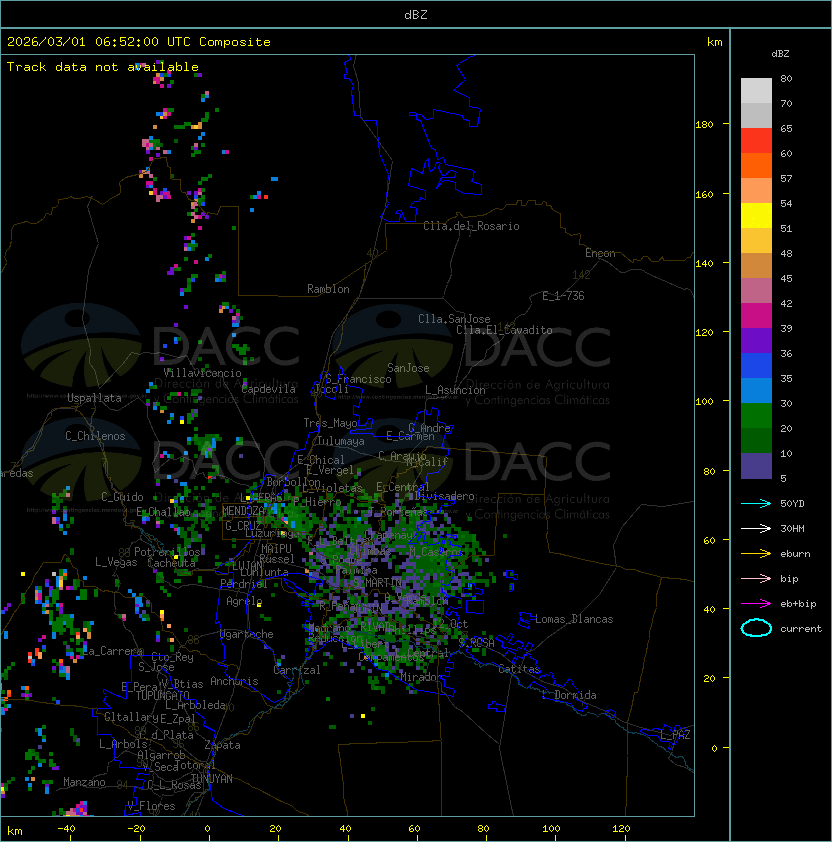Image resolution: width=832 pixels, height=842 pixels.
Task: Click the pink bip arrow legend icon
Action: point(756,578)
